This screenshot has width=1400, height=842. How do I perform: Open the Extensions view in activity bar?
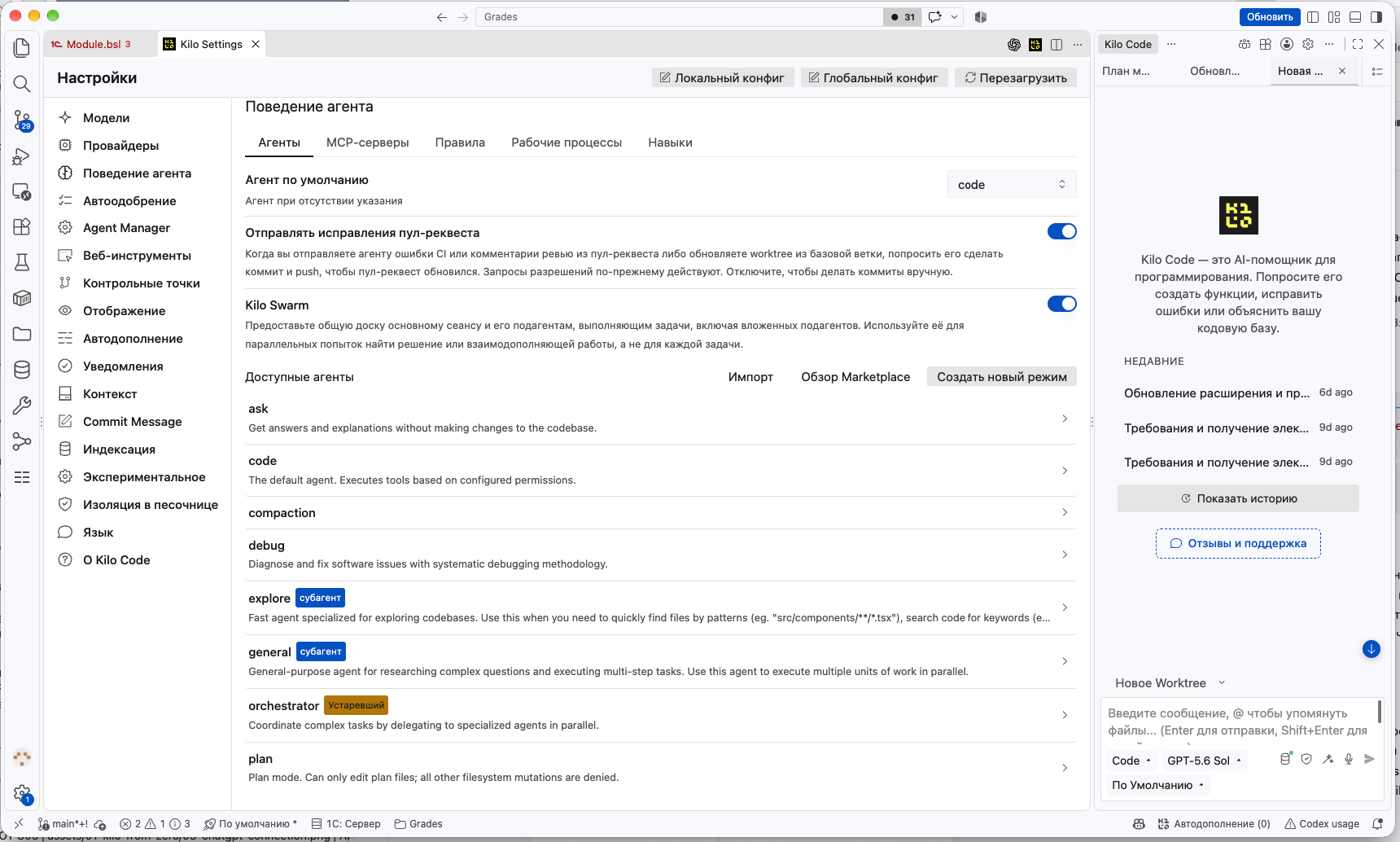click(22, 227)
